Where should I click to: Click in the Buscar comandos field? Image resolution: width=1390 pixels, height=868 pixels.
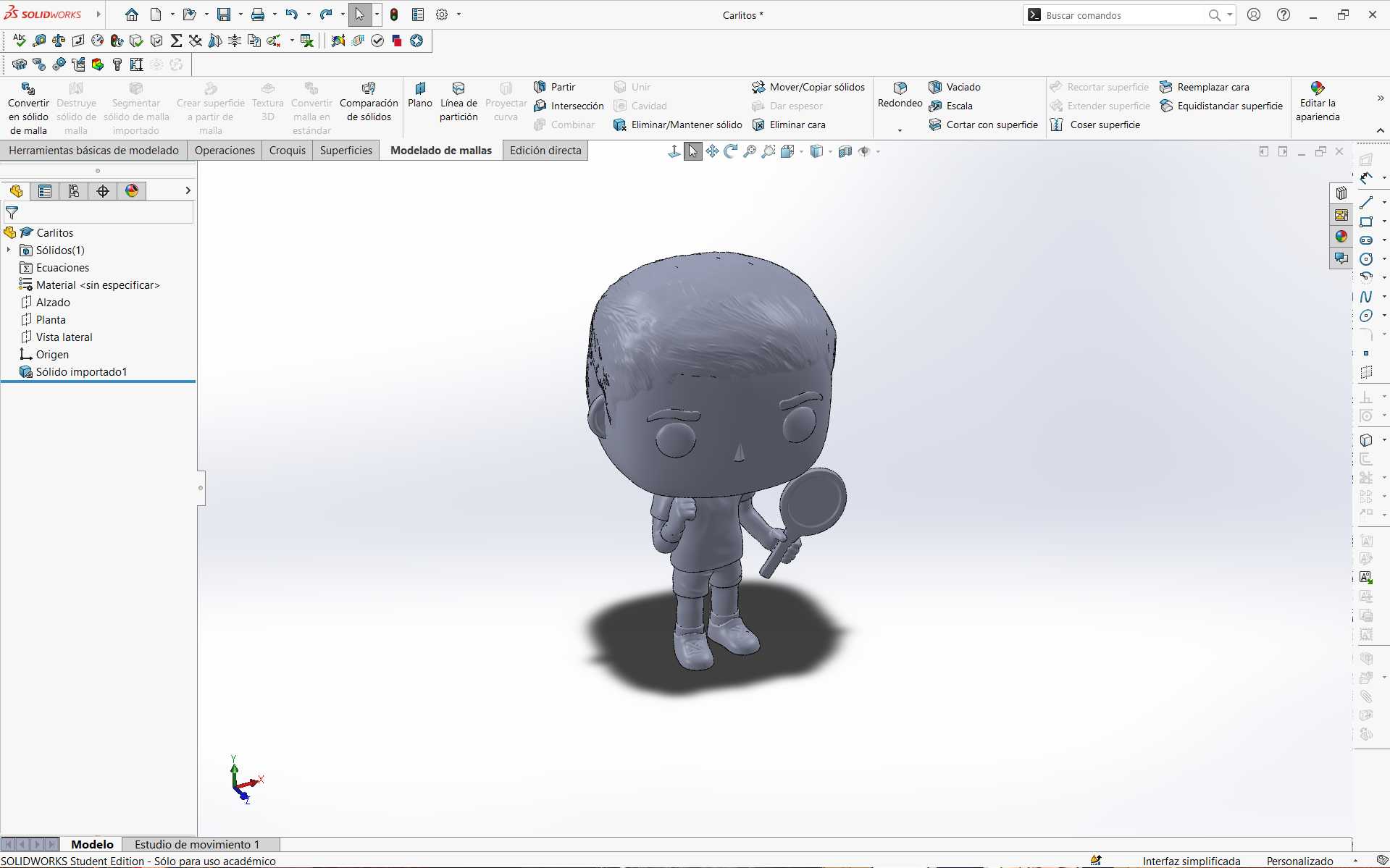click(1125, 15)
